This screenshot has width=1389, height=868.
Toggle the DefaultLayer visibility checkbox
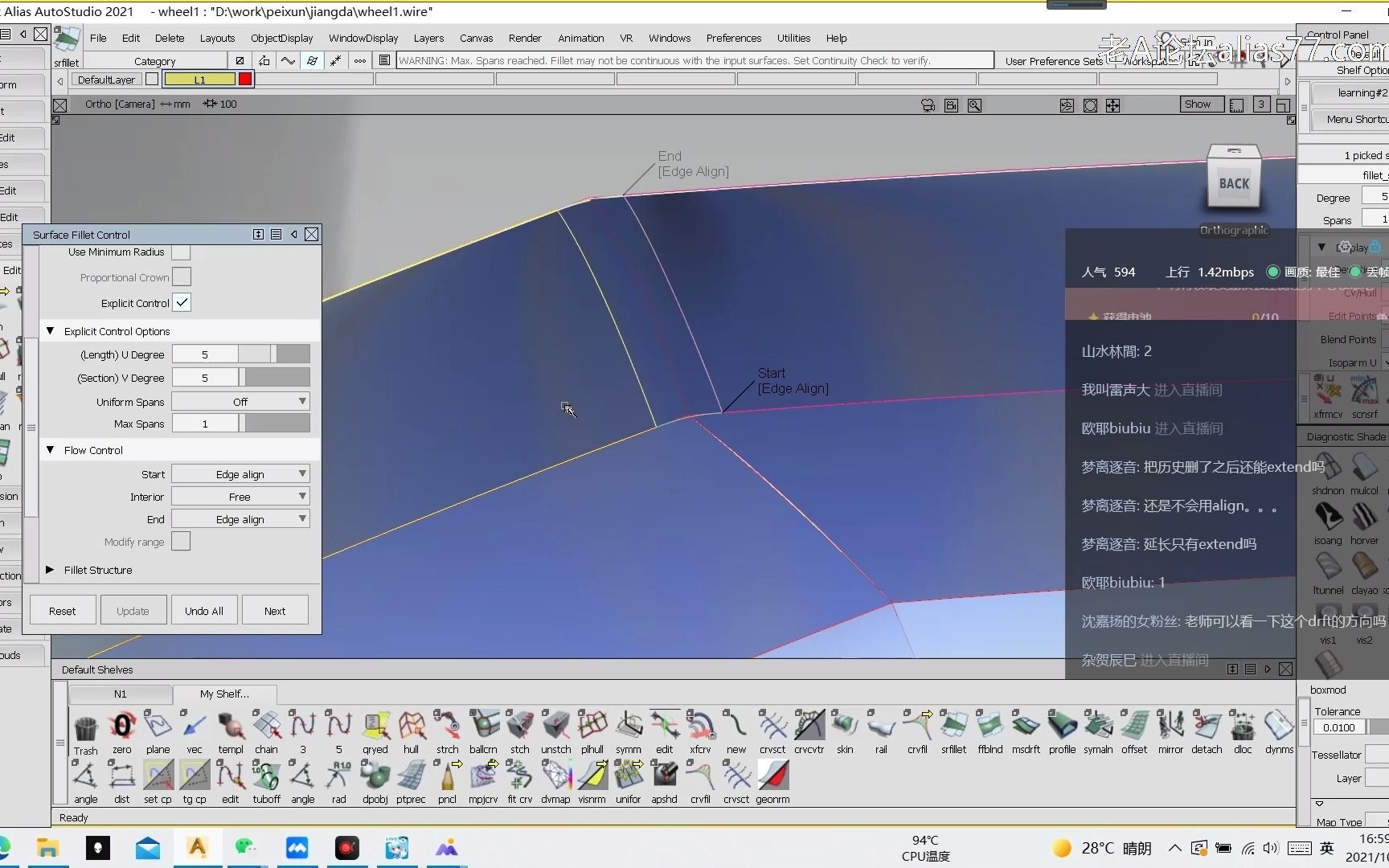pos(152,80)
